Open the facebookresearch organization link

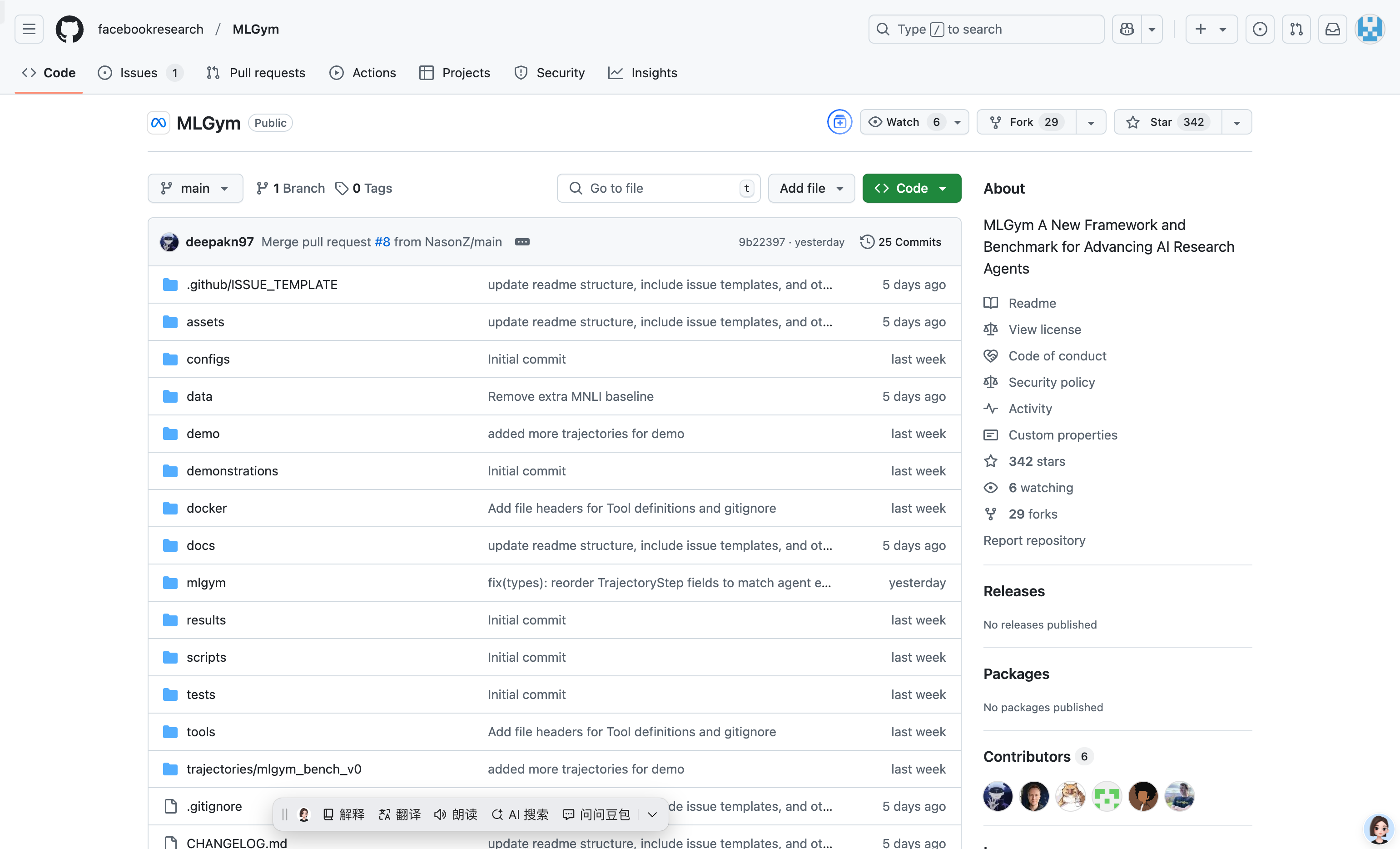click(x=150, y=29)
